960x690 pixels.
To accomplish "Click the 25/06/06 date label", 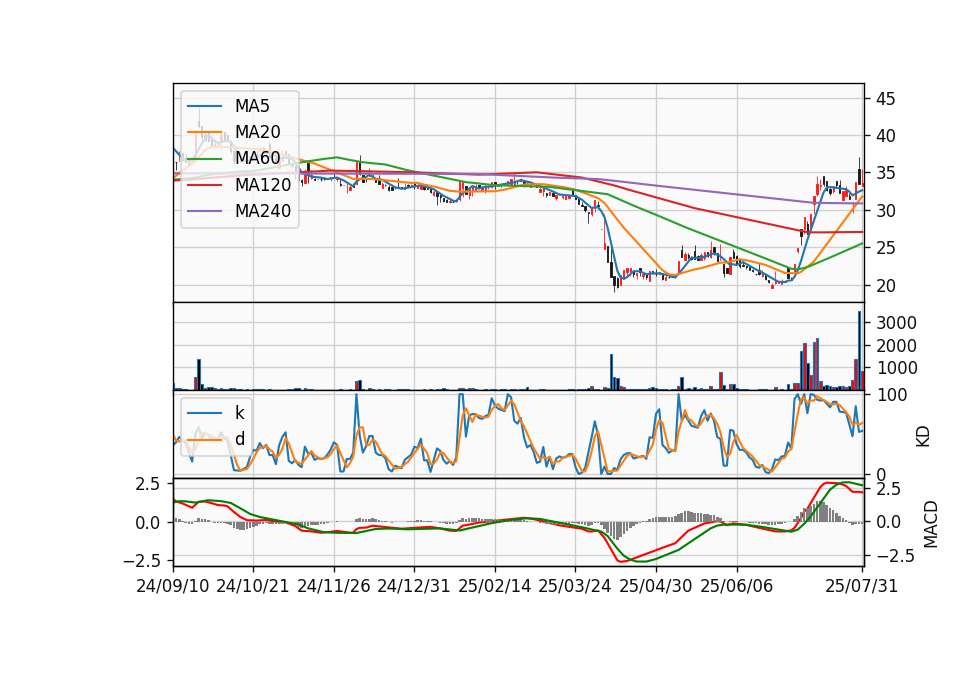I will (737, 586).
